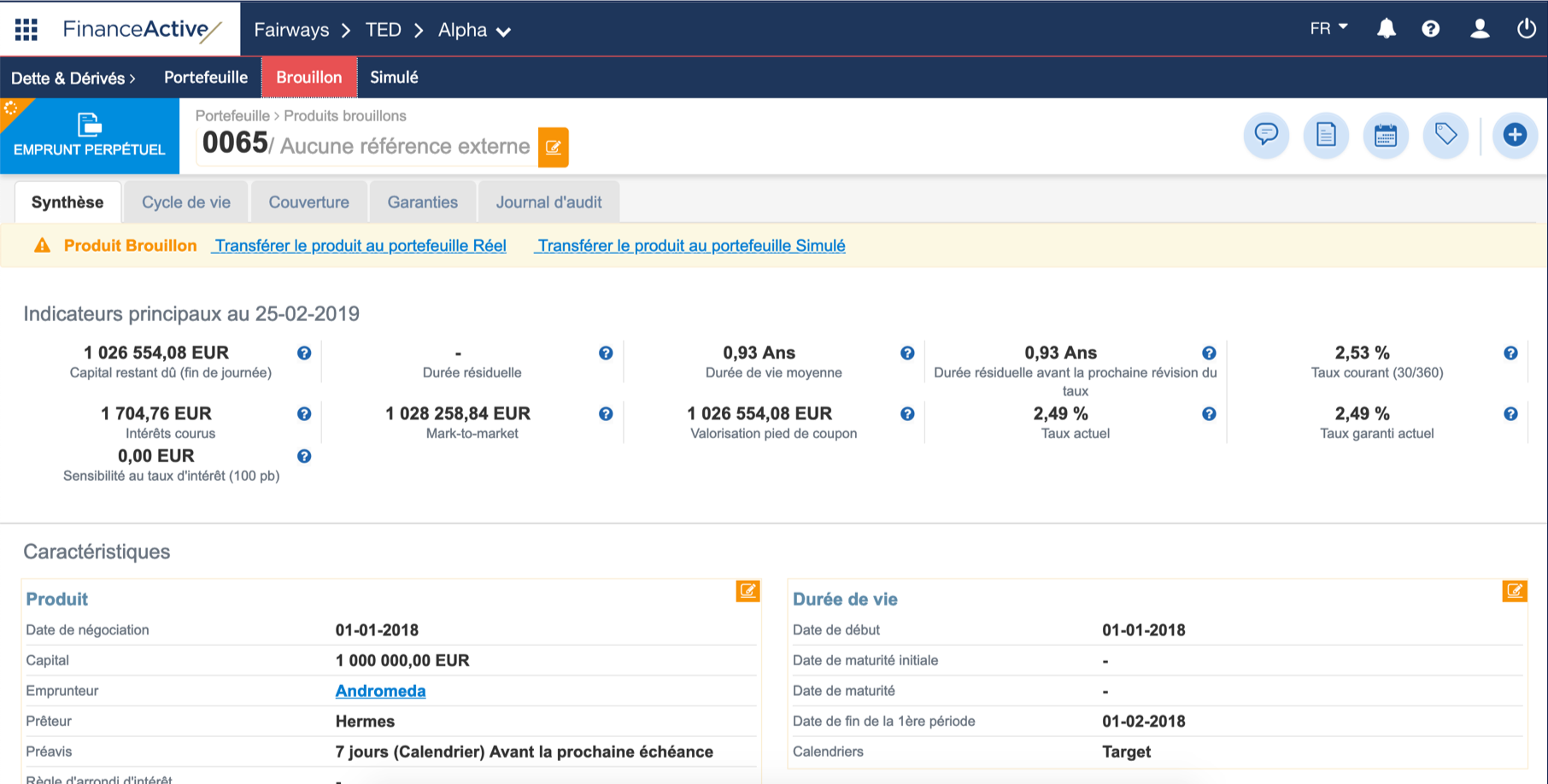This screenshot has width=1548, height=784.
Task: Open the Journal d'audit tab
Action: (x=548, y=202)
